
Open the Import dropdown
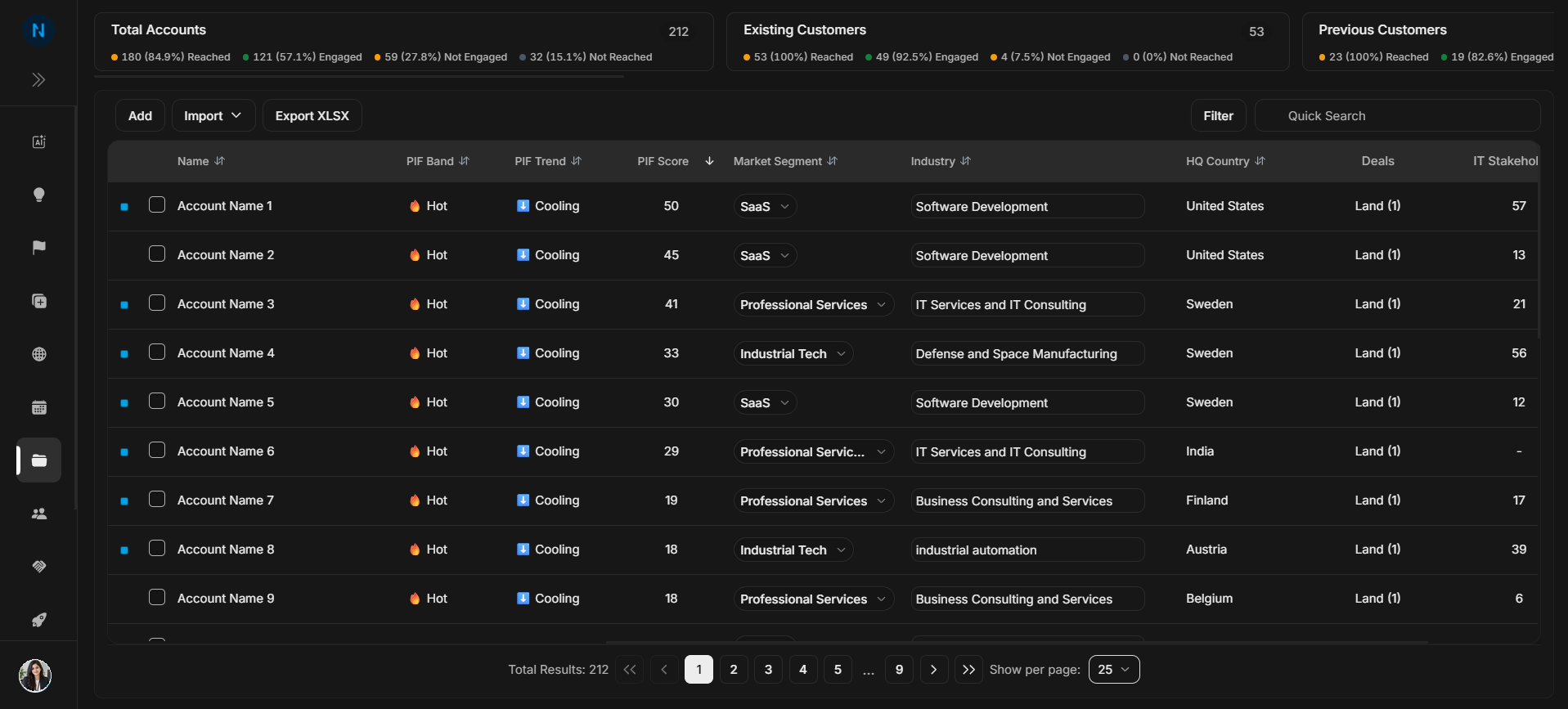coord(213,115)
